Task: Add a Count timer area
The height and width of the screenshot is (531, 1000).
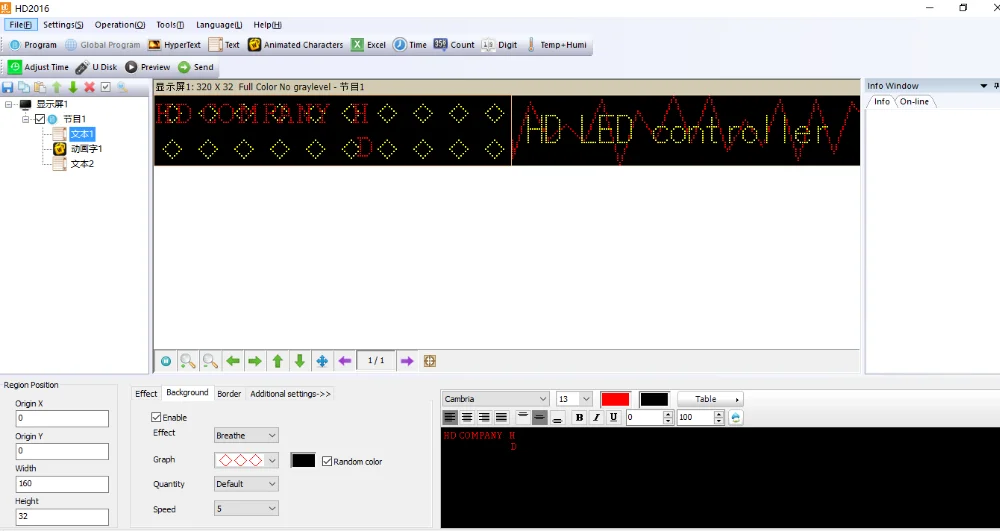Action: point(453,45)
